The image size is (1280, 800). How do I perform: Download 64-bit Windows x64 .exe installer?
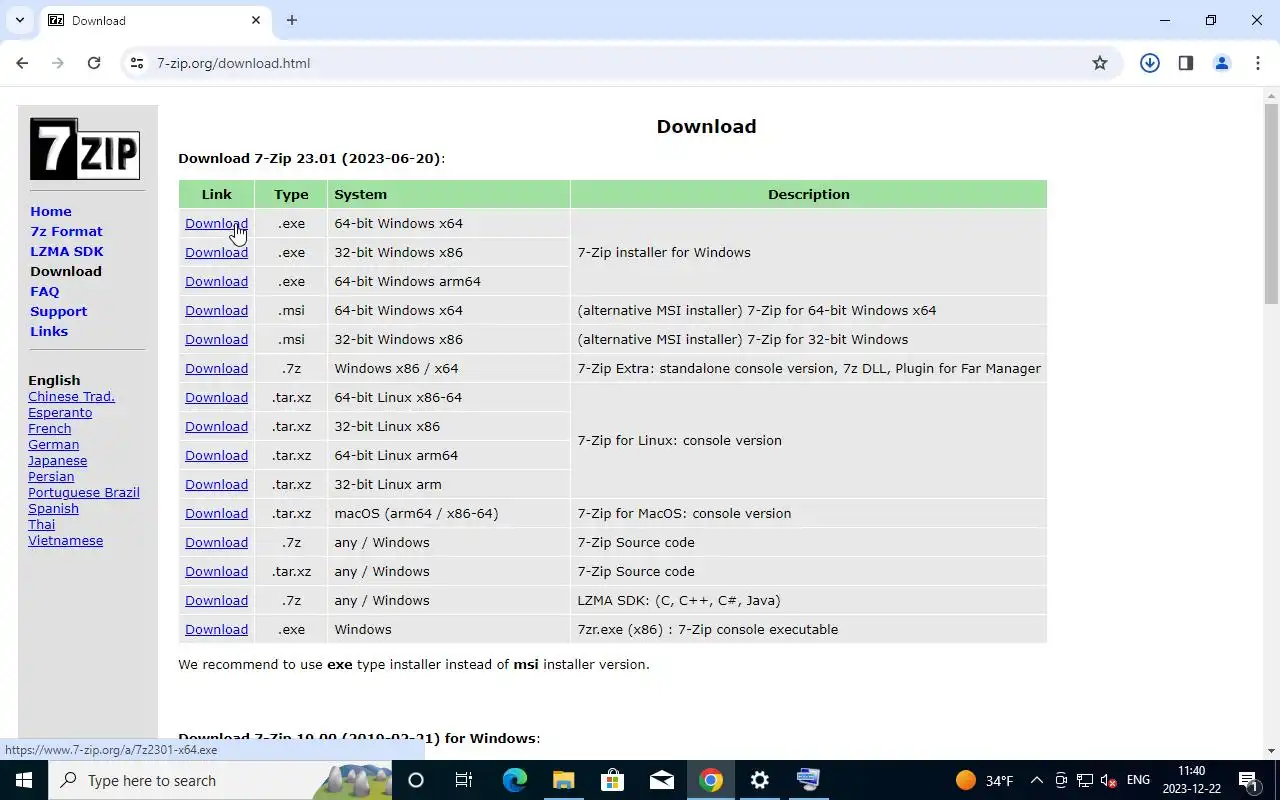click(x=216, y=223)
